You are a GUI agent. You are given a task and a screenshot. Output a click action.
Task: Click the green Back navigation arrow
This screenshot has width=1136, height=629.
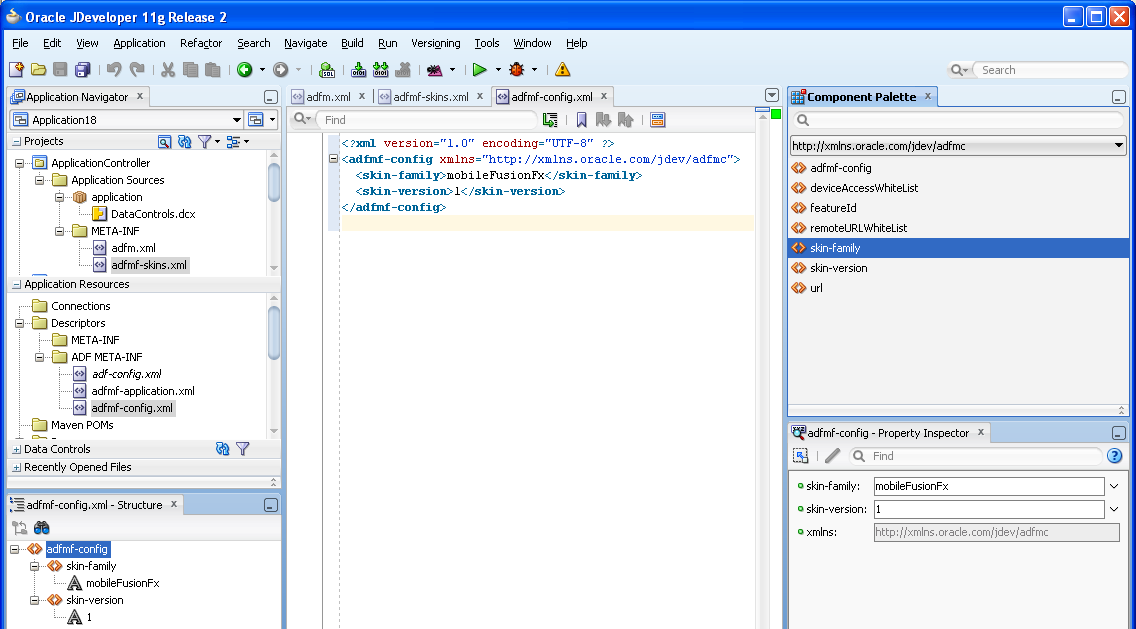coord(245,70)
